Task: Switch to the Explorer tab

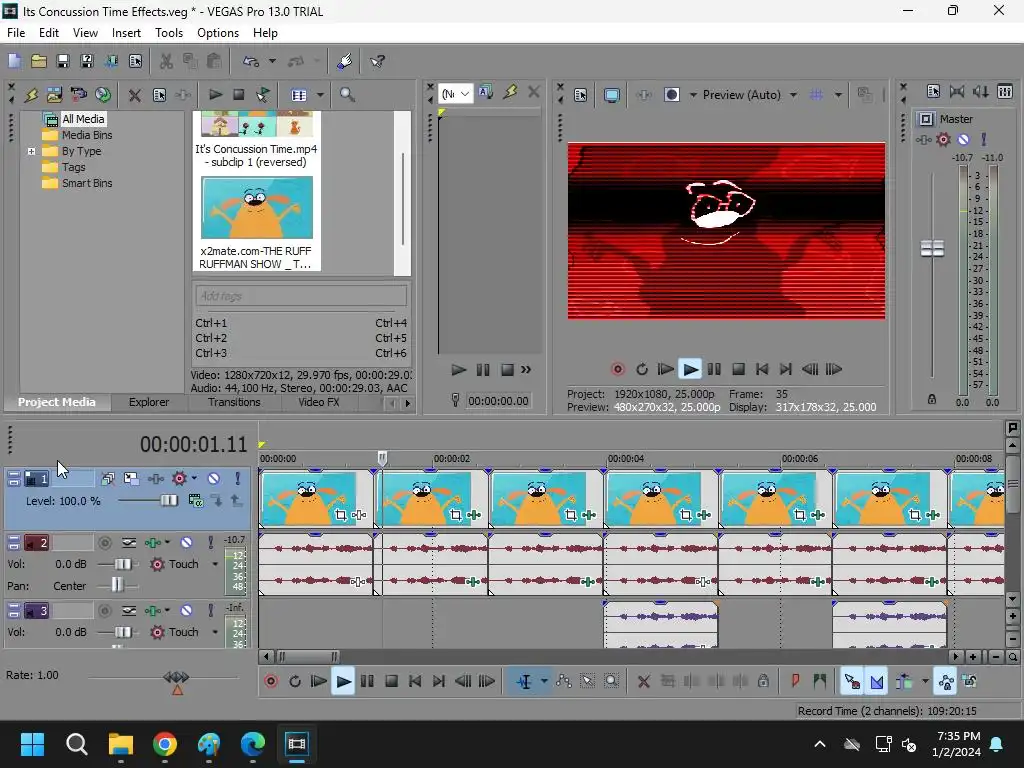Action: point(148,402)
